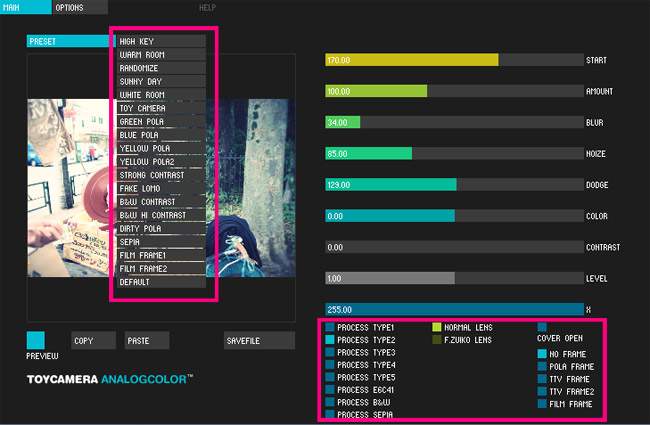
Task: Click the X slider bar
Action: coord(454,310)
